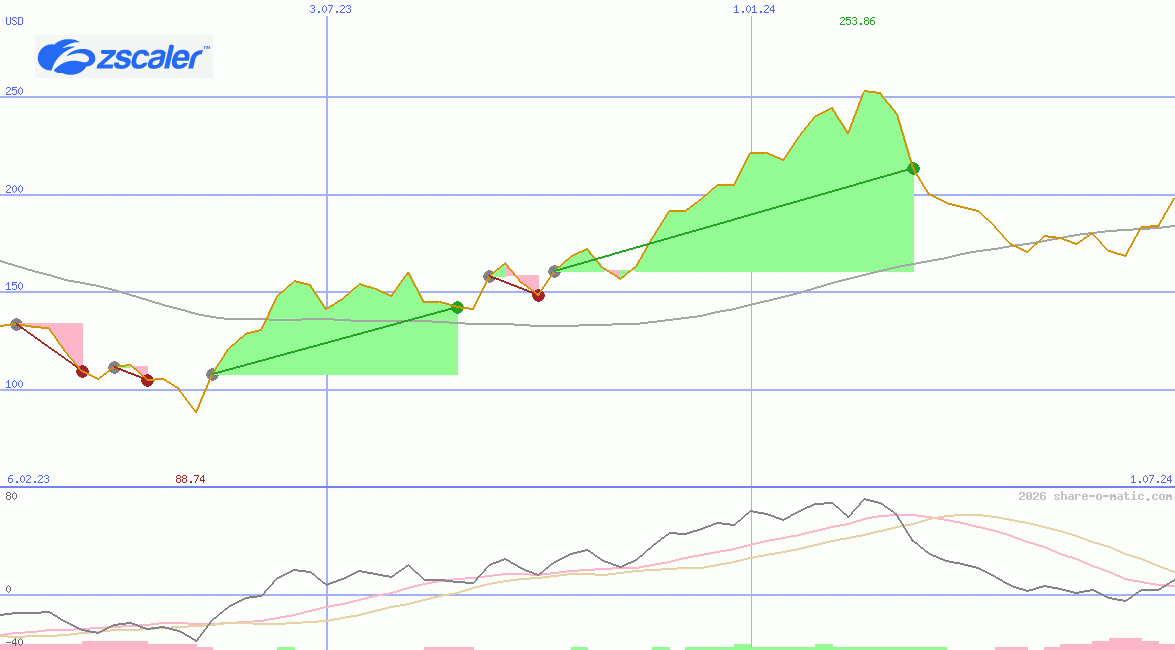Click the 253.86 peak price label
The image size is (1175, 650).
pyautogui.click(x=858, y=19)
